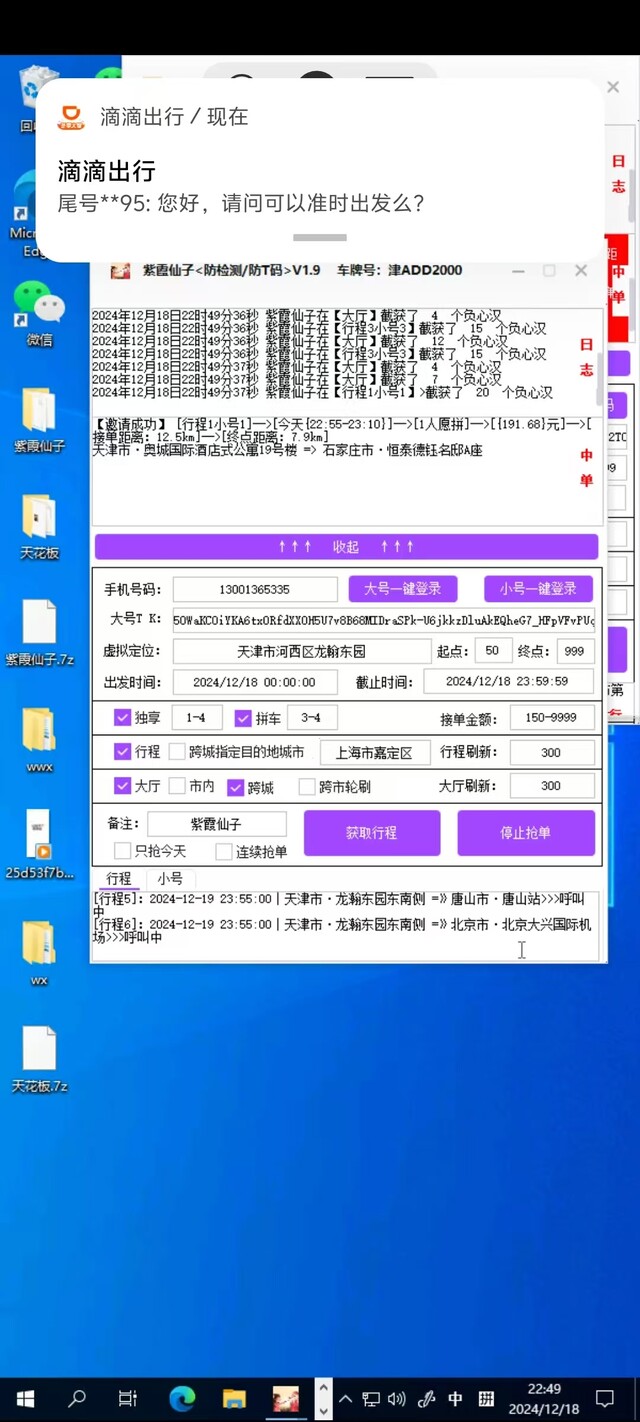Open the 微信 desktop shortcut
The width and height of the screenshot is (640, 1422).
38,314
